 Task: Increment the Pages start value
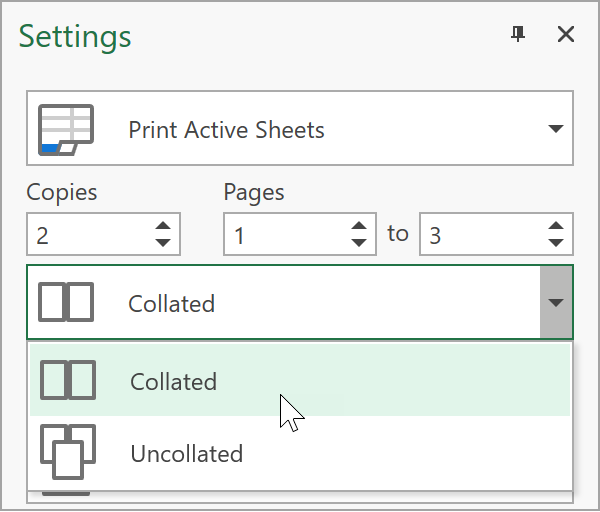click(x=359, y=227)
